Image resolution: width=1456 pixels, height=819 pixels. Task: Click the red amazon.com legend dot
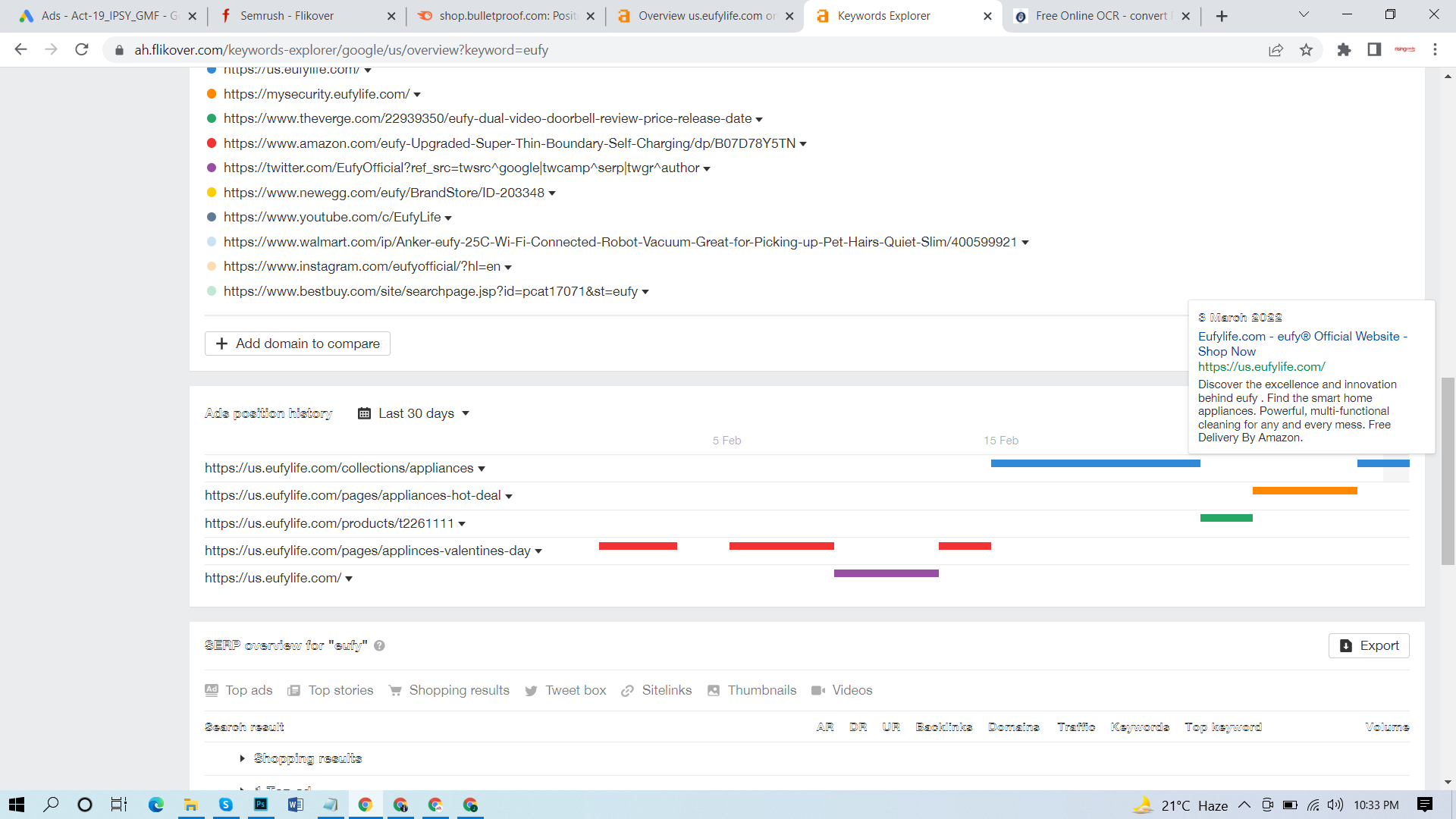click(212, 143)
